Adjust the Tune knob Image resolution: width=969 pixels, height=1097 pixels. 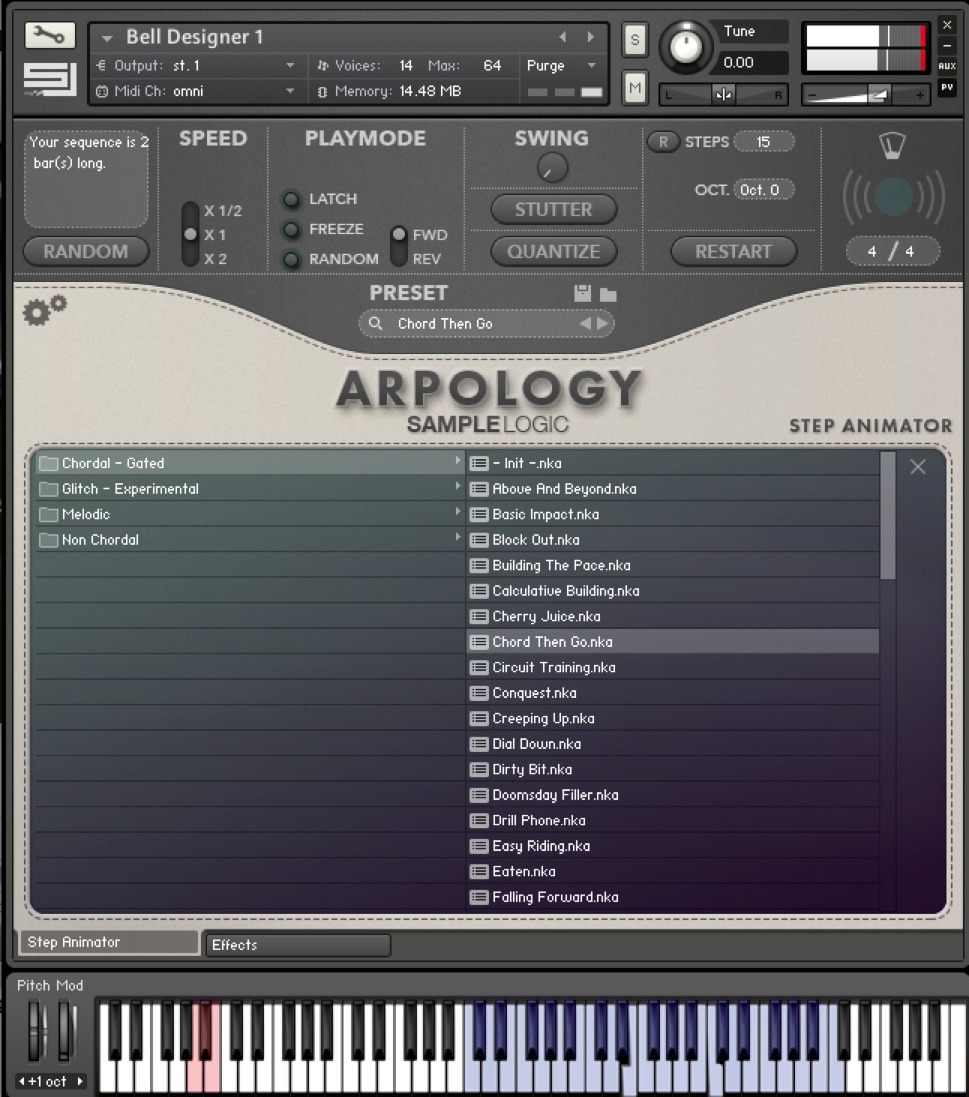(685, 45)
